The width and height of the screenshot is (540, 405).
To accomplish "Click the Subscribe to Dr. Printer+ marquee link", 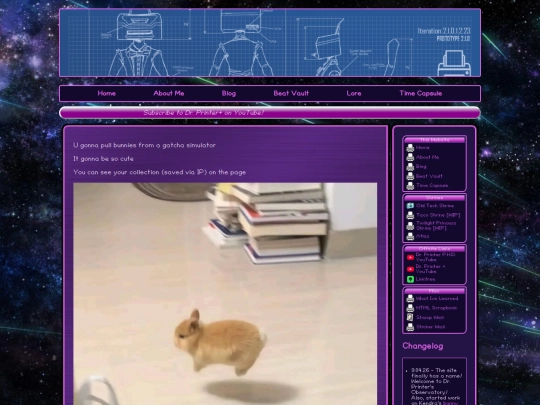I will pyautogui.click(x=204, y=113).
